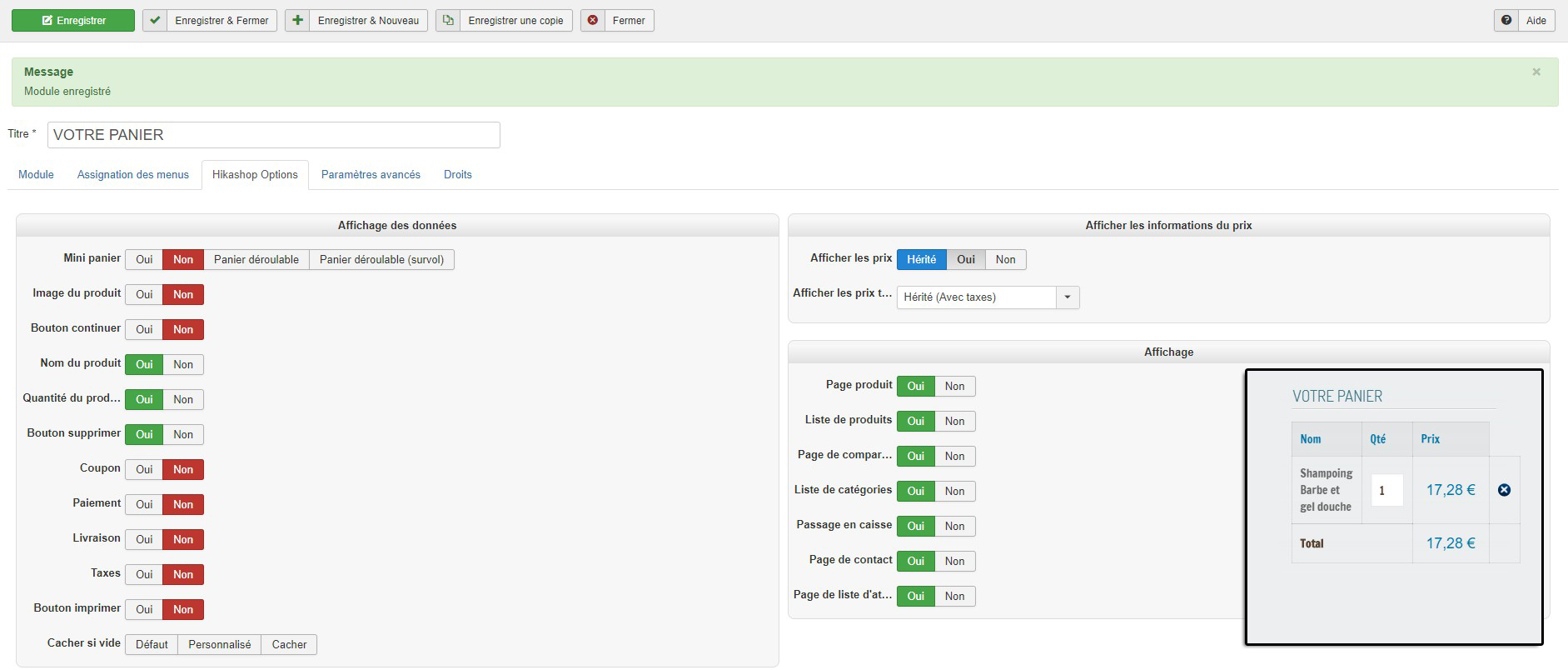Disable Liste de produits with Non

pos(955,422)
